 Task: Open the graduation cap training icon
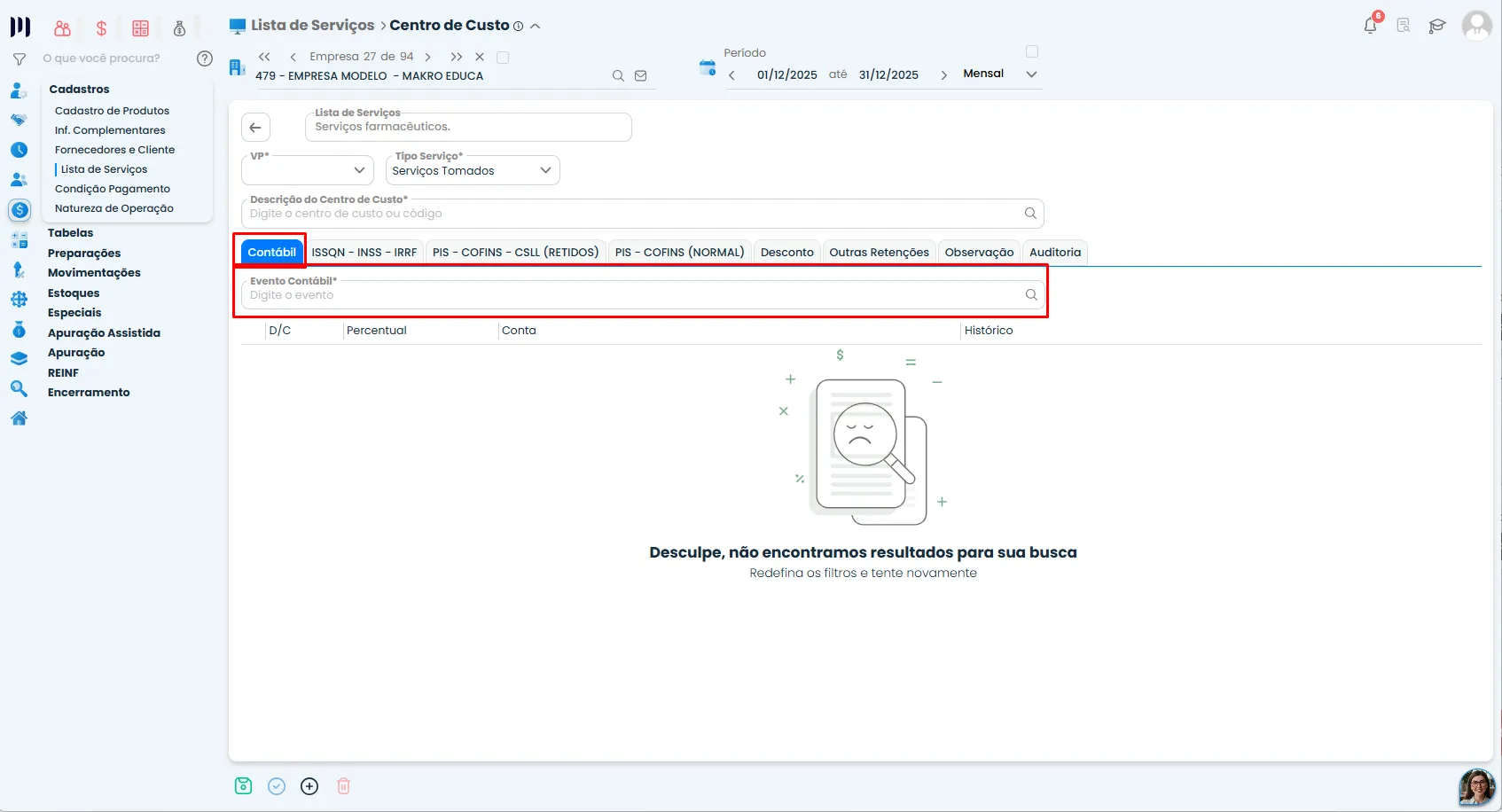[1437, 26]
